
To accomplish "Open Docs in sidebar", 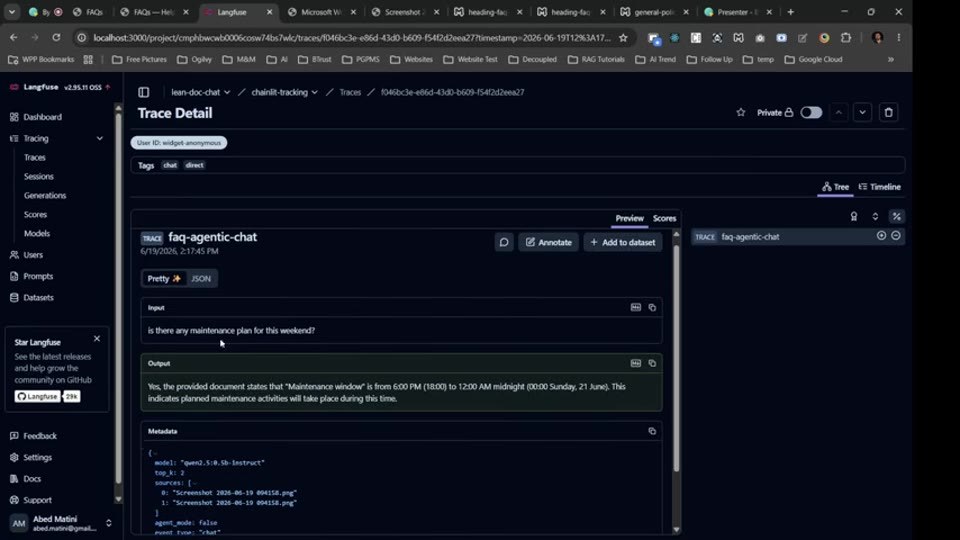I will [32, 479].
